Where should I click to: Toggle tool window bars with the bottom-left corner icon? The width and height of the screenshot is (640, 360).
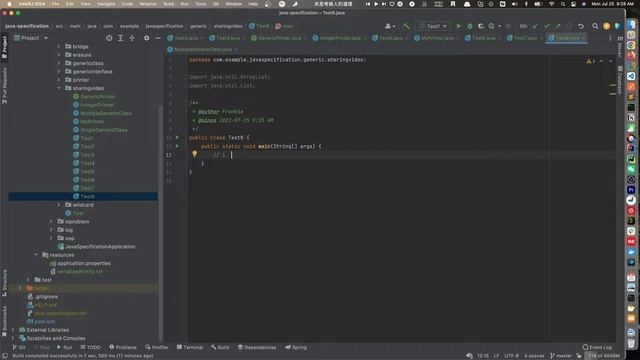(5, 356)
